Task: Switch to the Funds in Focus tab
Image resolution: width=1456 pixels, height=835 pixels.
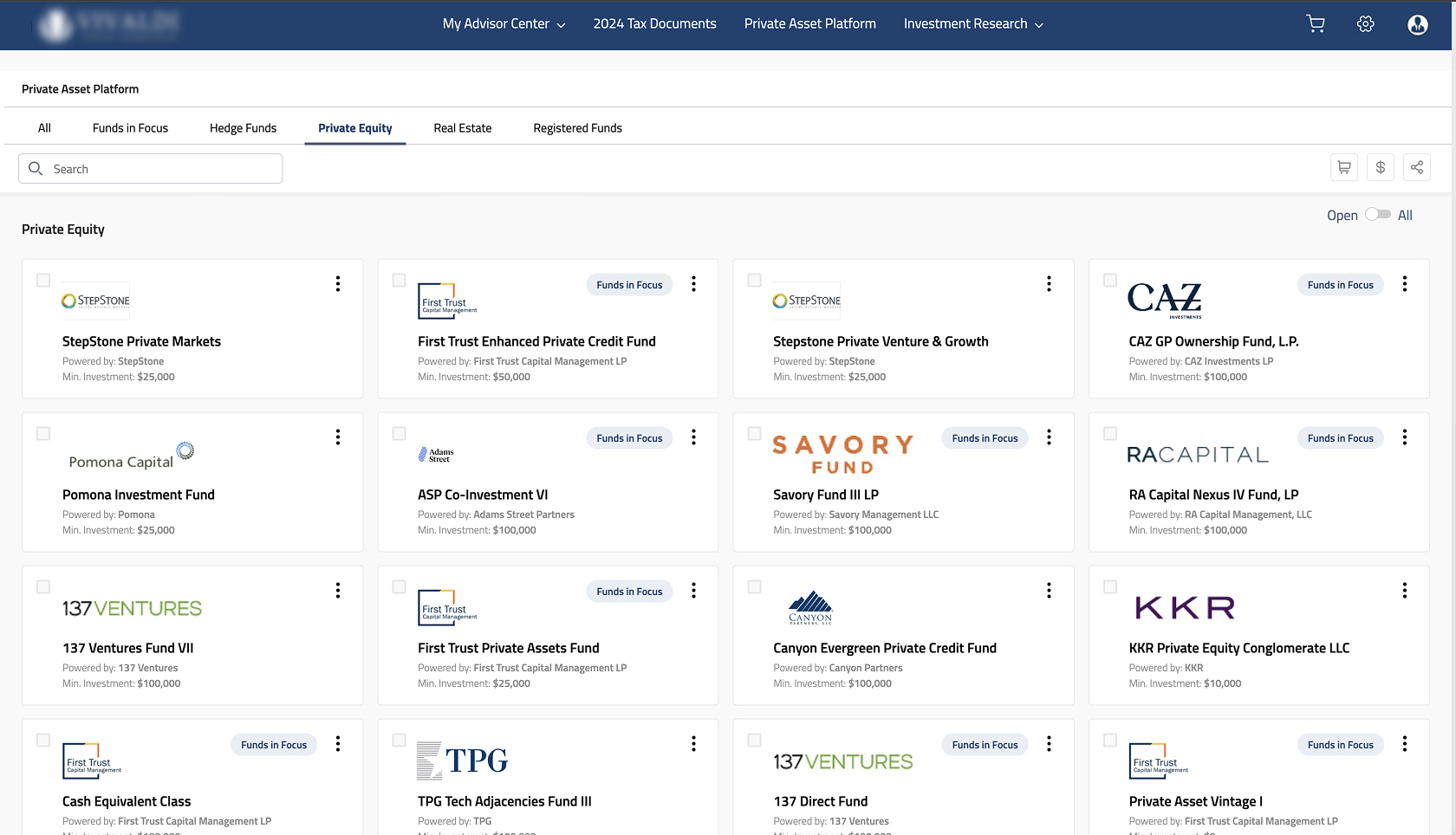Action: point(130,128)
